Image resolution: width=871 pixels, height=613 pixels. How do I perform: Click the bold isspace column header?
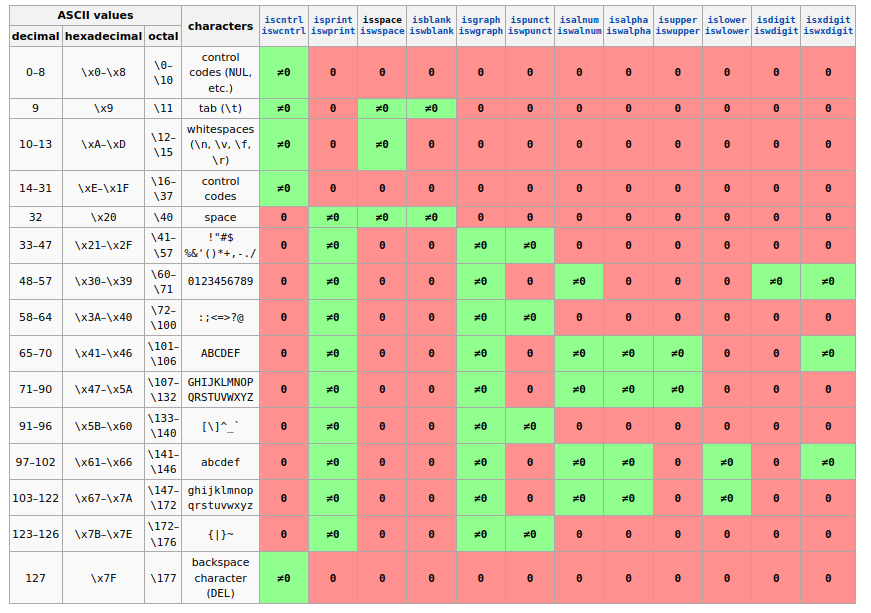[x=382, y=19]
